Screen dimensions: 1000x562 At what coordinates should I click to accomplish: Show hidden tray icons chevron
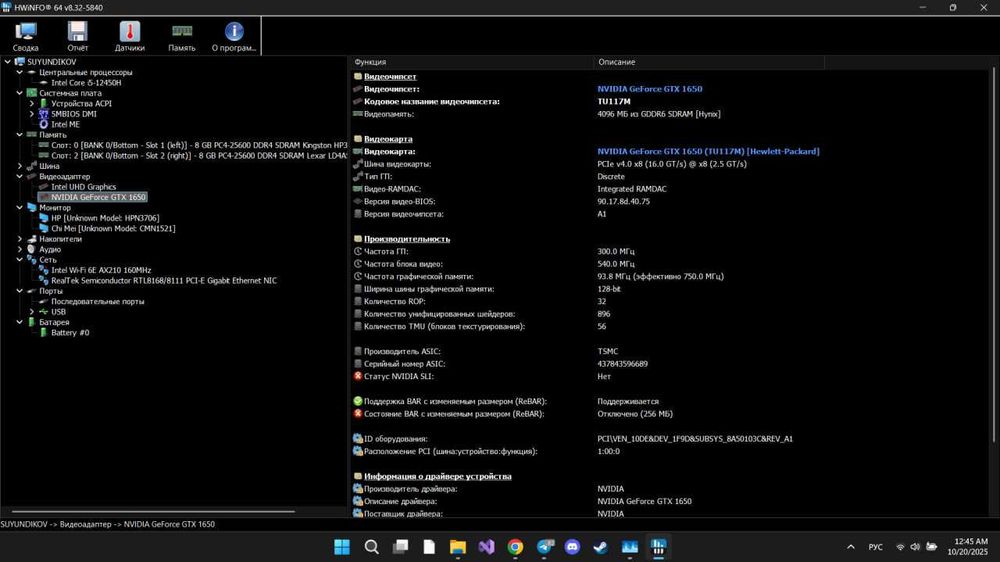pyautogui.click(x=851, y=547)
